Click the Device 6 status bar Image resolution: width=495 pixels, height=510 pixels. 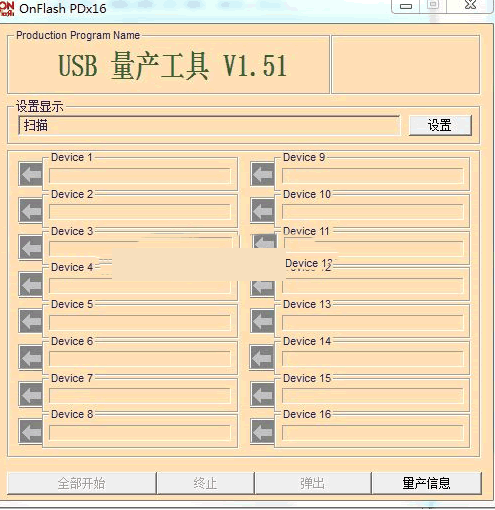pos(140,359)
